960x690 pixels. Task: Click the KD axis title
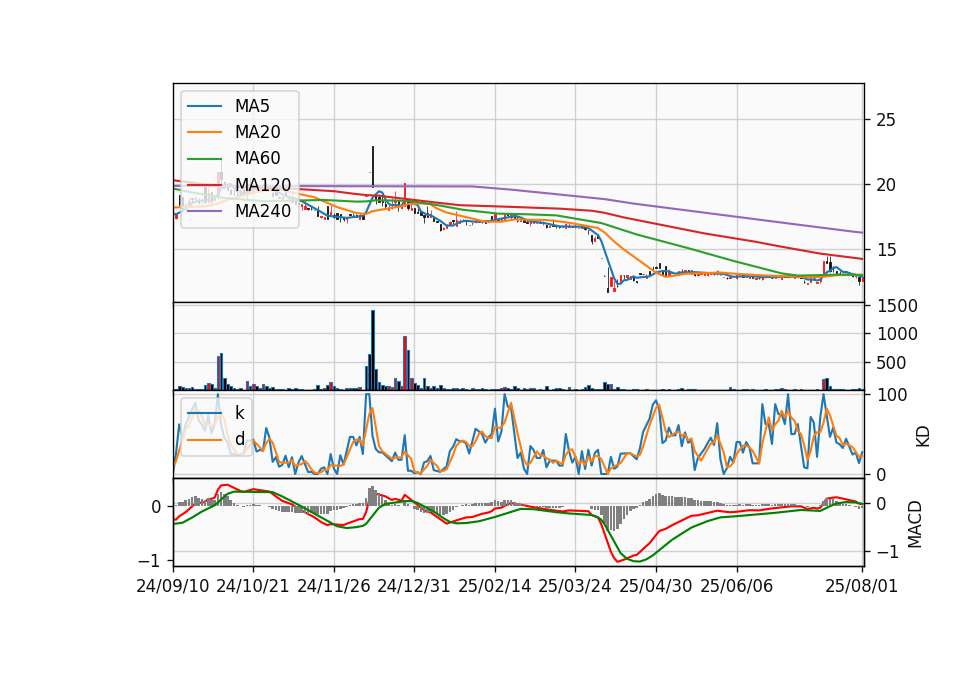(923, 437)
